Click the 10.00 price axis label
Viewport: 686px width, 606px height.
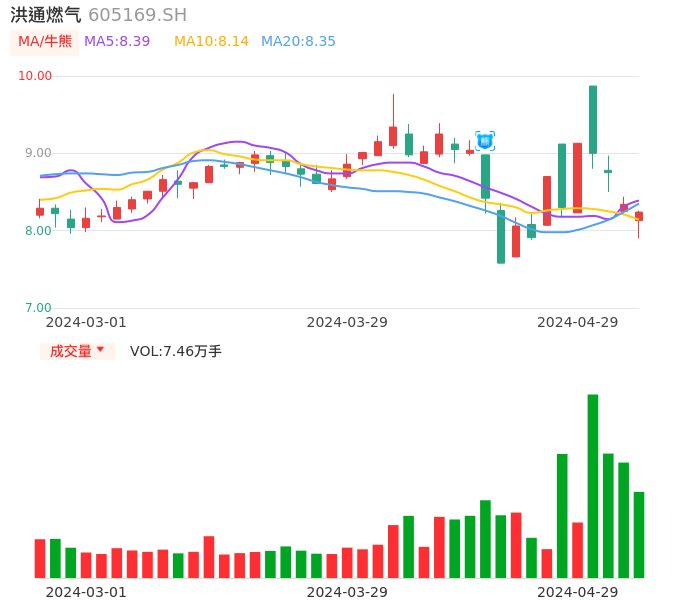click(x=35, y=76)
